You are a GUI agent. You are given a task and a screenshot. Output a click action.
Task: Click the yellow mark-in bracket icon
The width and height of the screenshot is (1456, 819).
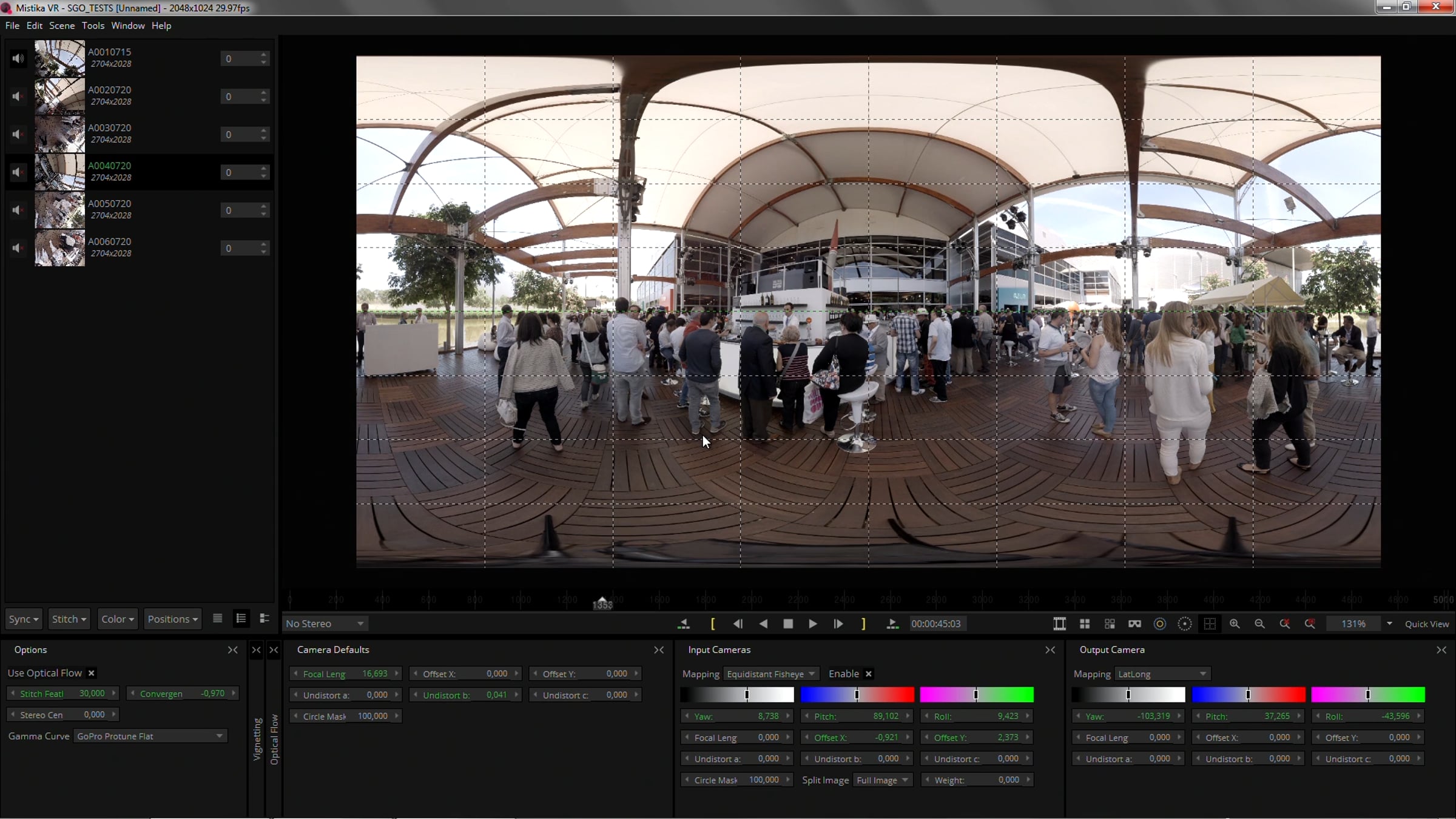[x=713, y=624]
